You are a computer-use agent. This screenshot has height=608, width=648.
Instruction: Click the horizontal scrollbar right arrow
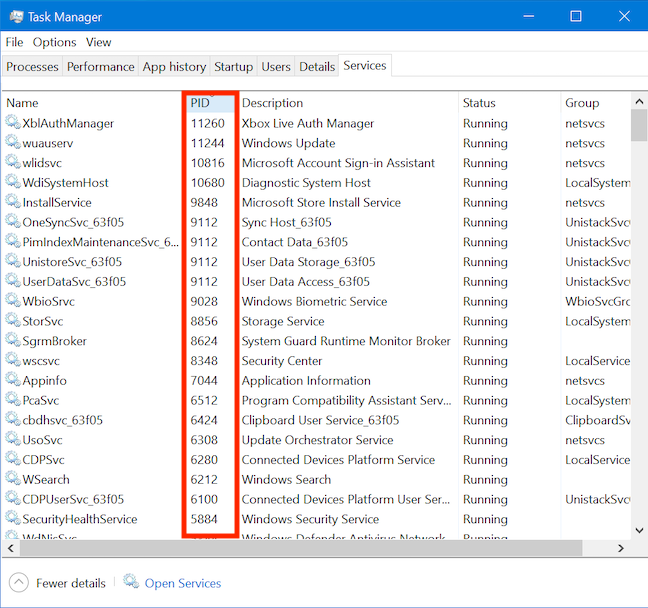point(621,548)
